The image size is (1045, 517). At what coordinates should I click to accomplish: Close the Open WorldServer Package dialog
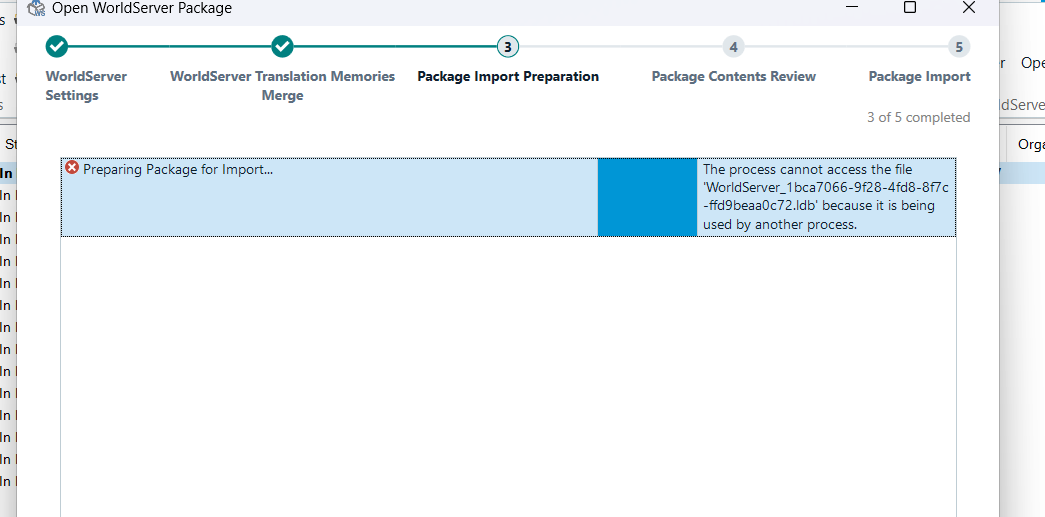(969, 7)
